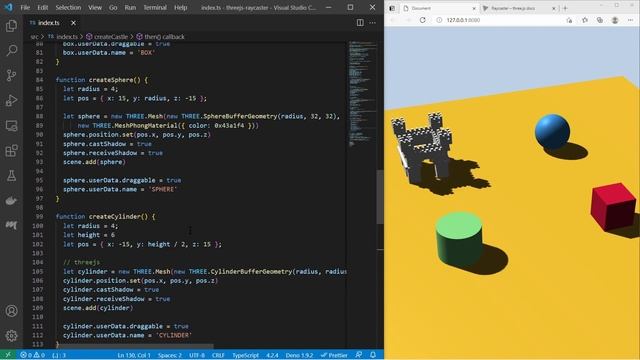The height and width of the screenshot is (360, 640).
Task: Open the Go menu
Action: coord(113,7)
